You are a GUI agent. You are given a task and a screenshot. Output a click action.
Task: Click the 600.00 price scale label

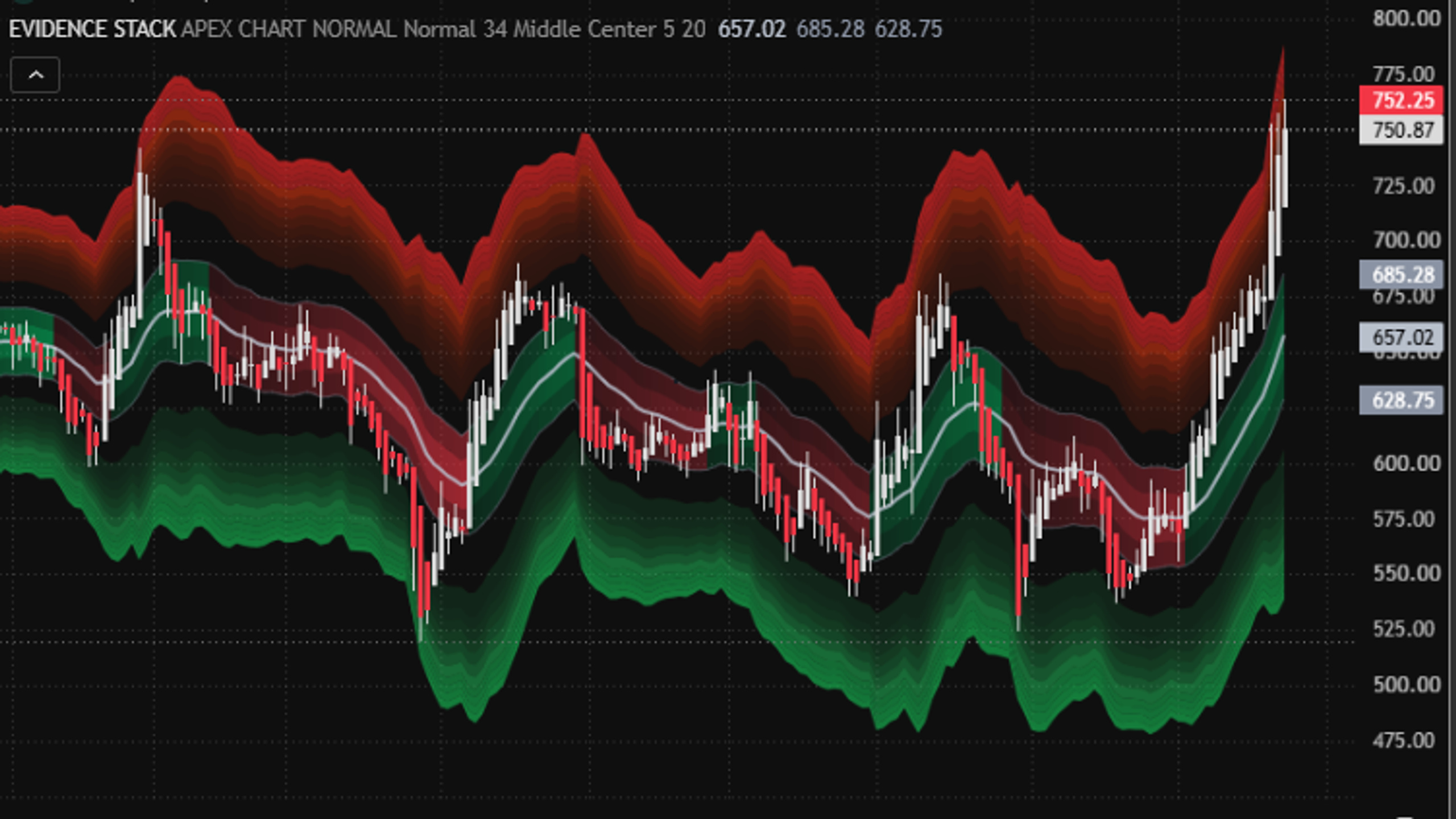point(1407,463)
